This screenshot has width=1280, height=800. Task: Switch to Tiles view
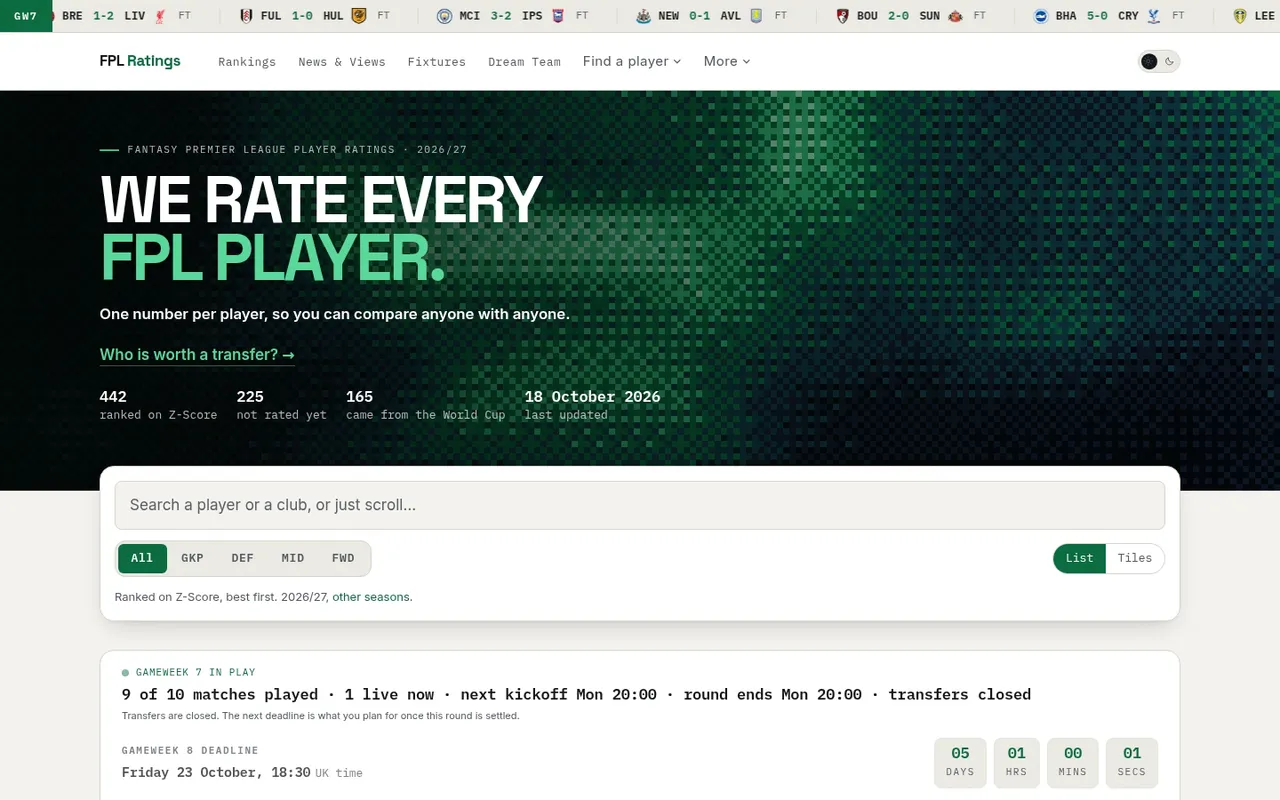pyautogui.click(x=1135, y=558)
